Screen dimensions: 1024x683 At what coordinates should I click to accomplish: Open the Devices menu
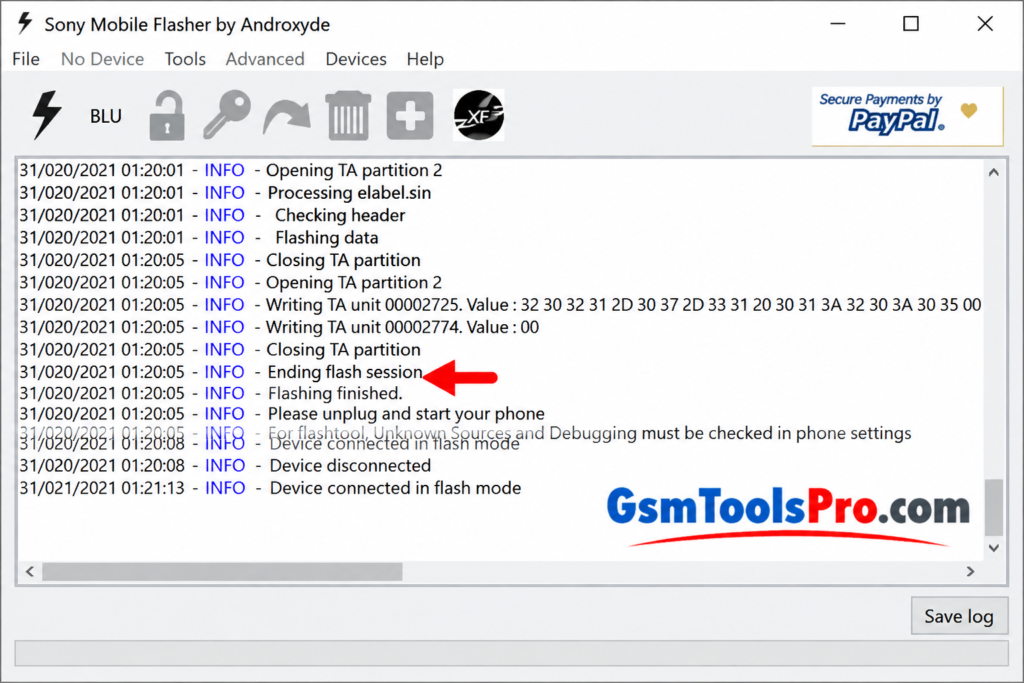356,59
